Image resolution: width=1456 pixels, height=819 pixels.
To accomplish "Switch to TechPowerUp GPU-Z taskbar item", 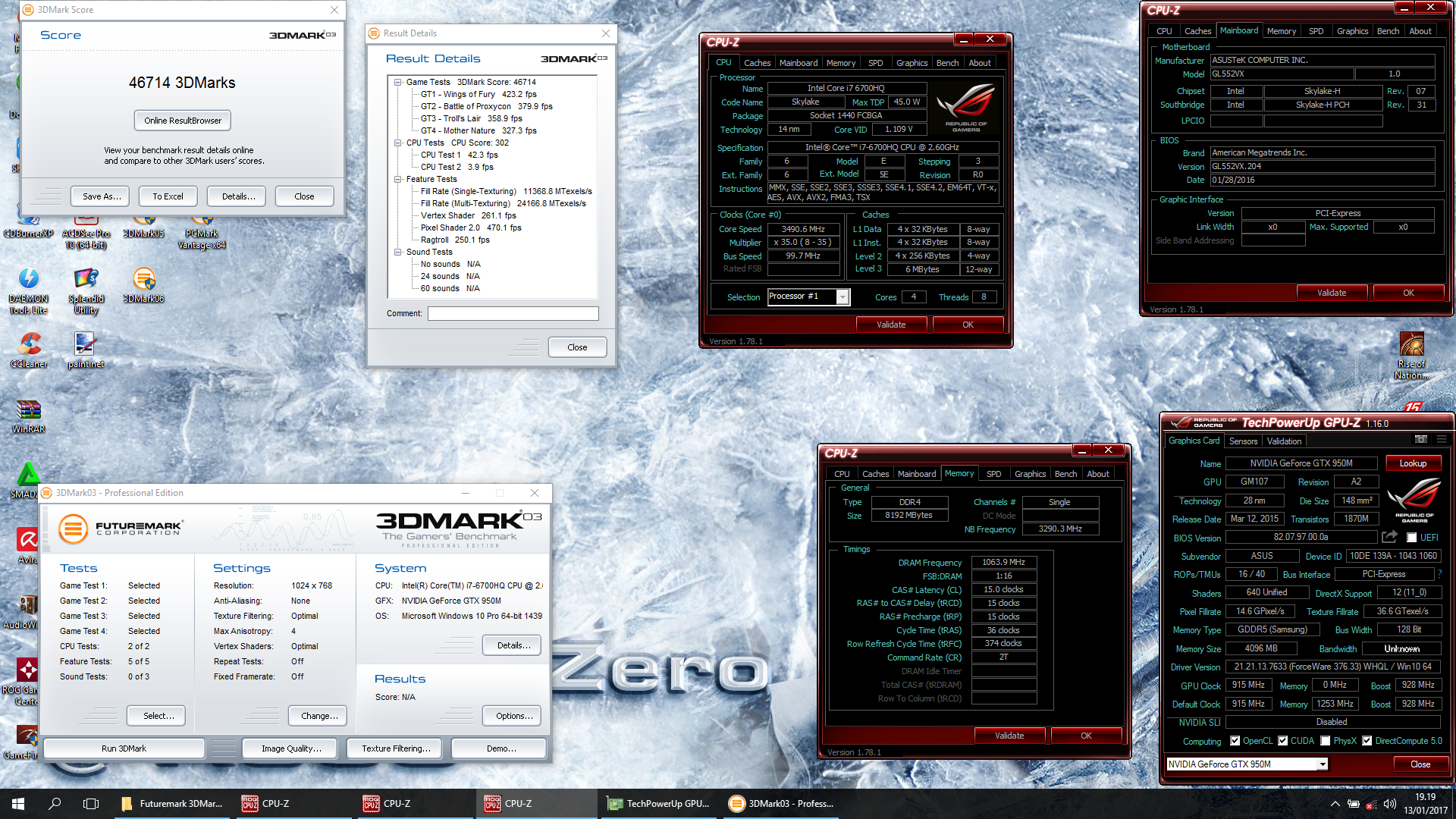I will 660,804.
